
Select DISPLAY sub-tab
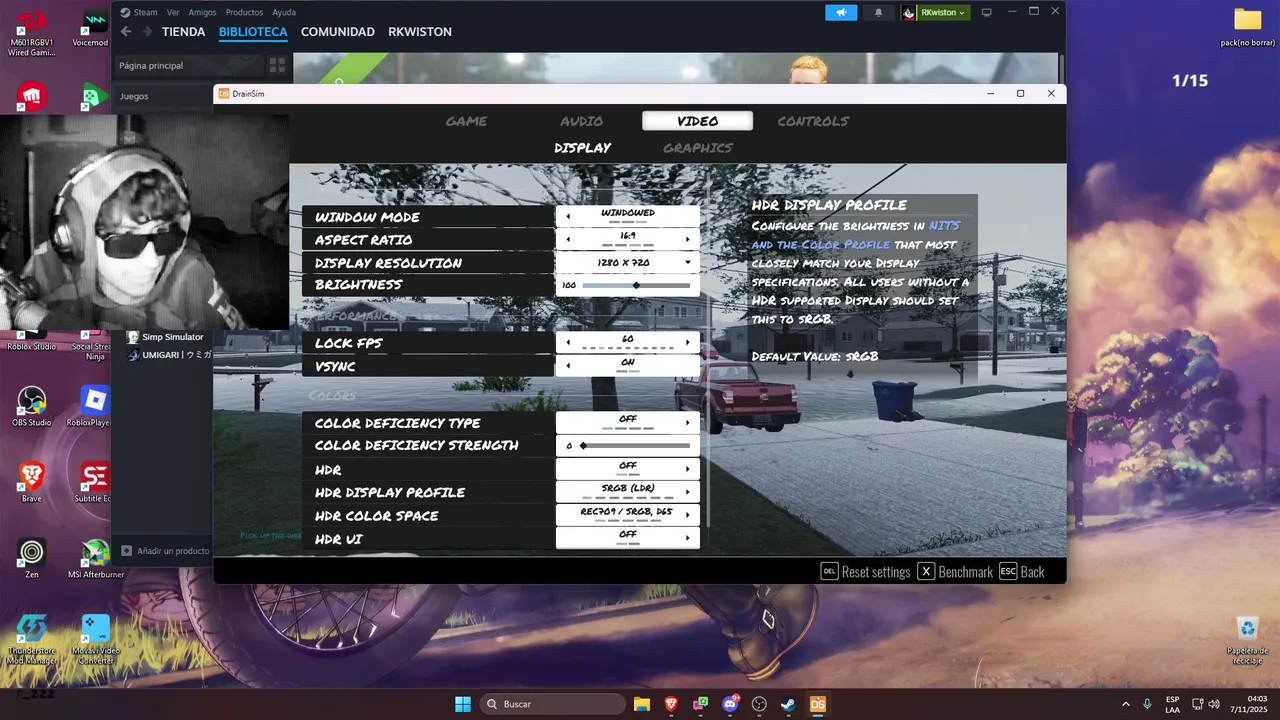point(582,147)
